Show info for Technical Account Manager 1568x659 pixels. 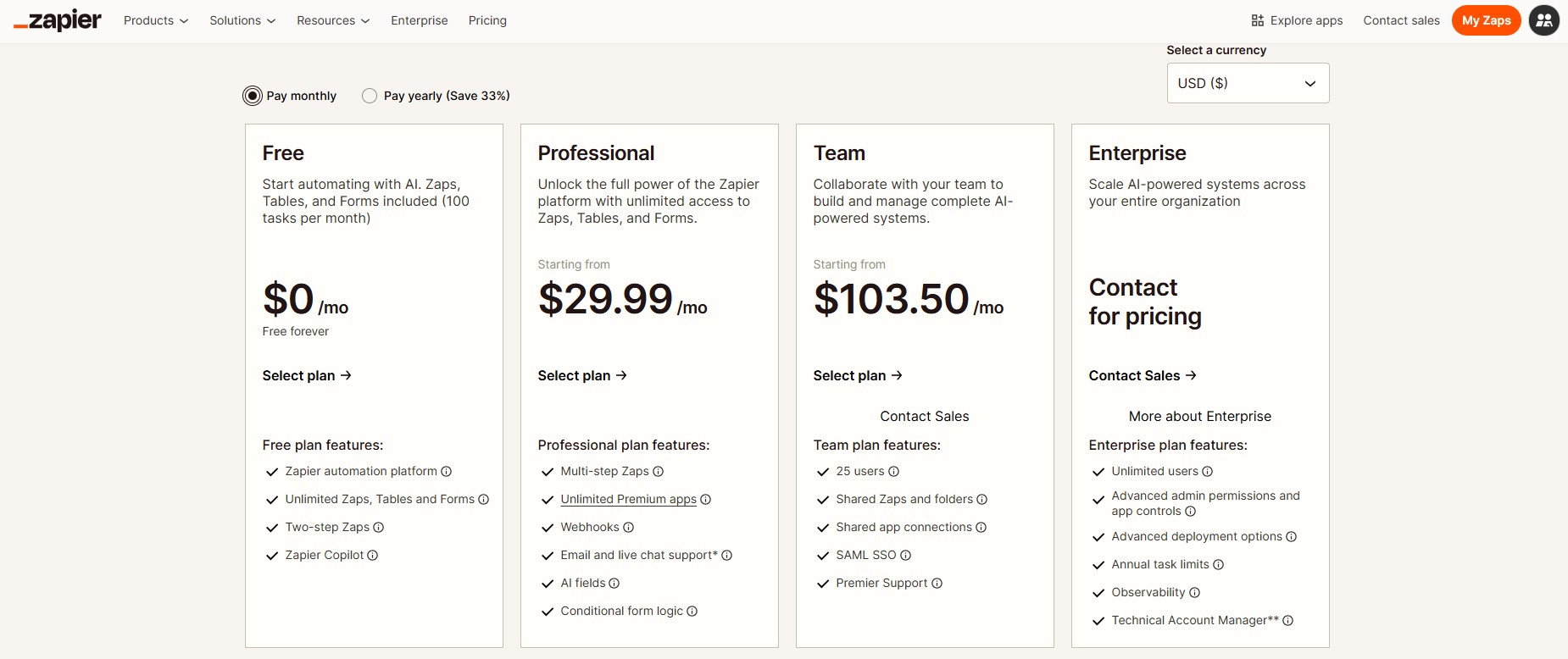1288,621
